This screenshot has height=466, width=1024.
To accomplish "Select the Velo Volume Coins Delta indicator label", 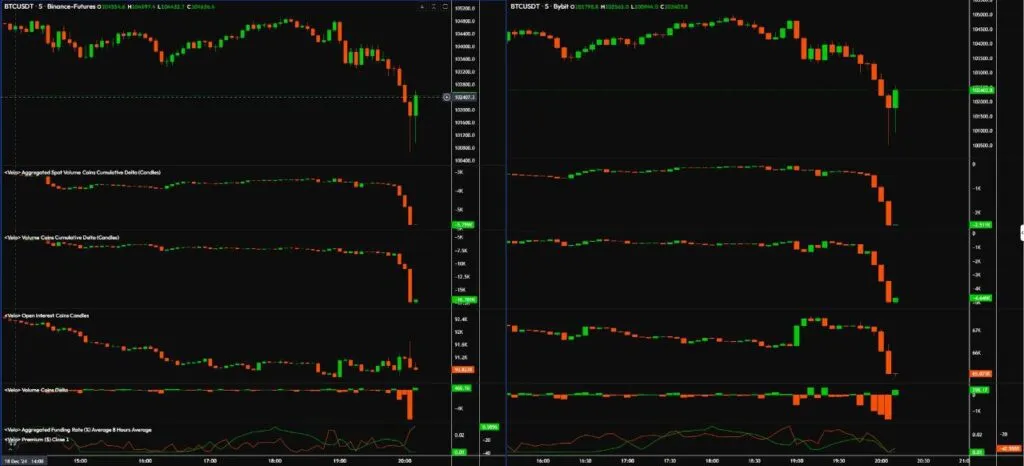I will click(x=36, y=390).
